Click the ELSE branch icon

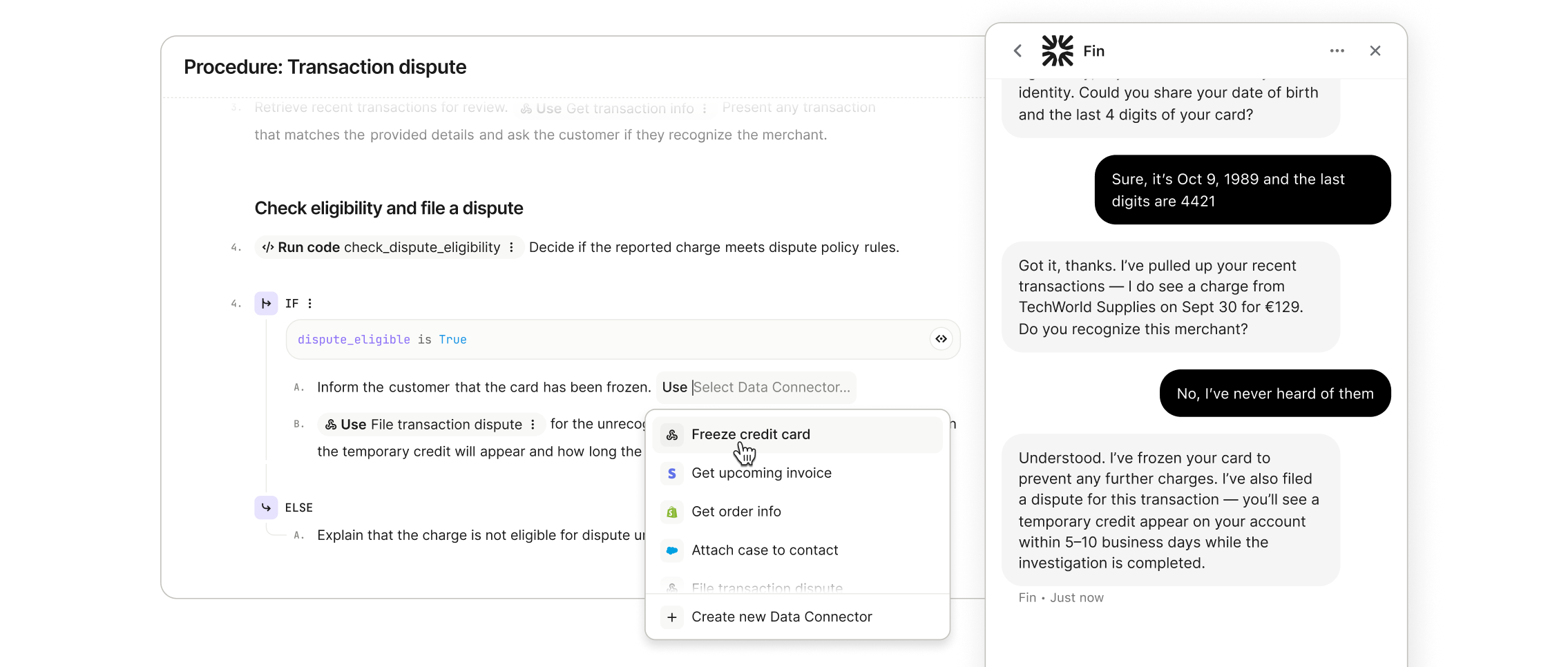(x=266, y=507)
